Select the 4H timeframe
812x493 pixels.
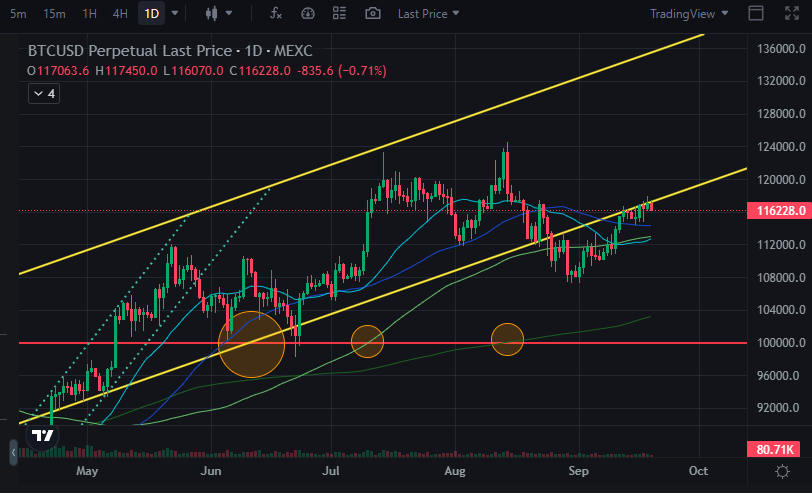[x=120, y=14]
